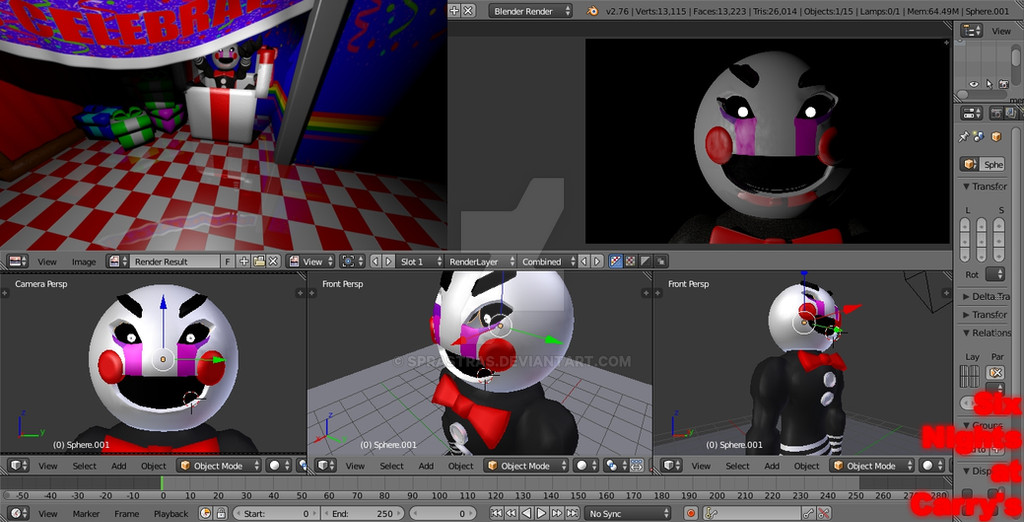Image resolution: width=1024 pixels, height=522 pixels.
Task: Add new image with plus icon
Action: (x=244, y=261)
